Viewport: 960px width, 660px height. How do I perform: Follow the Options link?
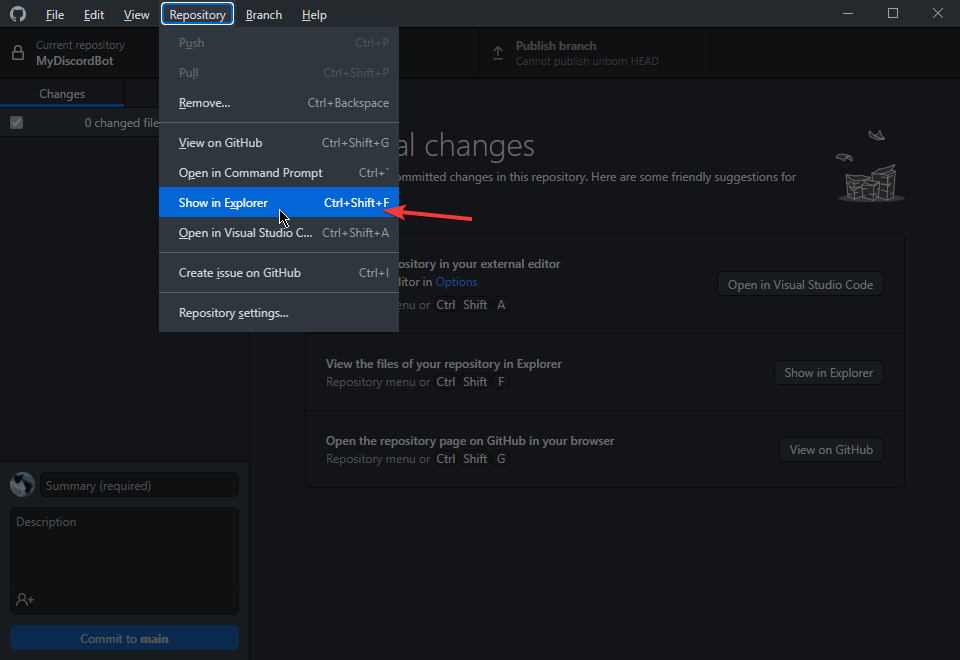pos(456,282)
